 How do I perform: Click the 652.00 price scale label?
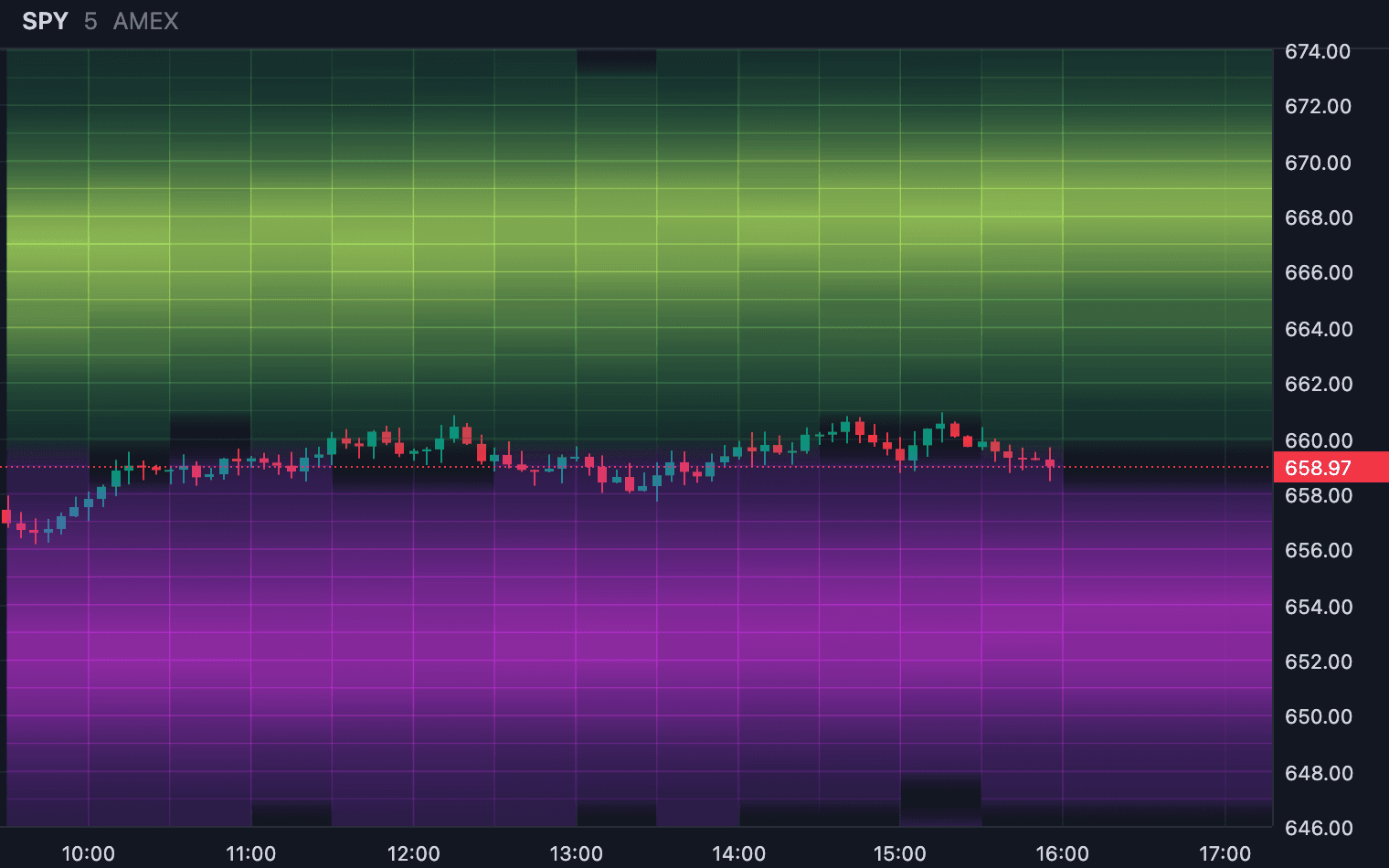[x=1318, y=662]
